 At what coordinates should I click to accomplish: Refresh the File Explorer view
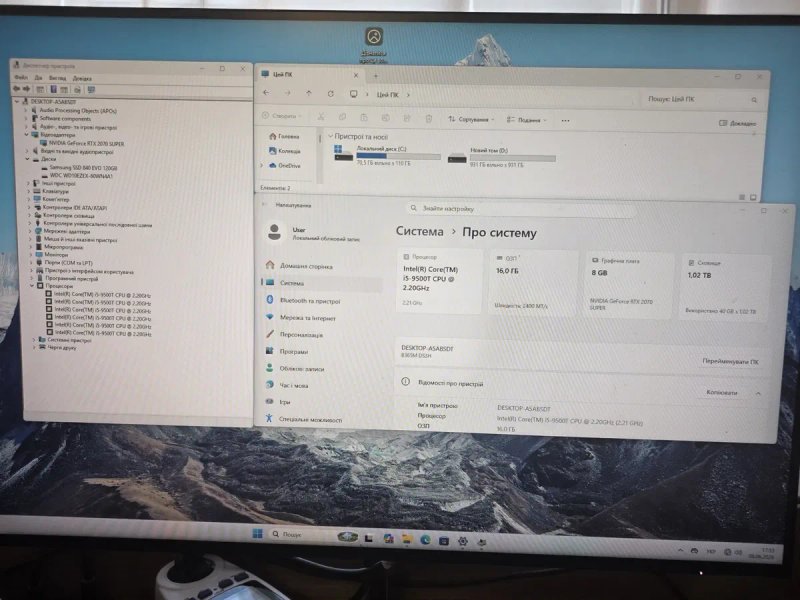pyautogui.click(x=331, y=94)
